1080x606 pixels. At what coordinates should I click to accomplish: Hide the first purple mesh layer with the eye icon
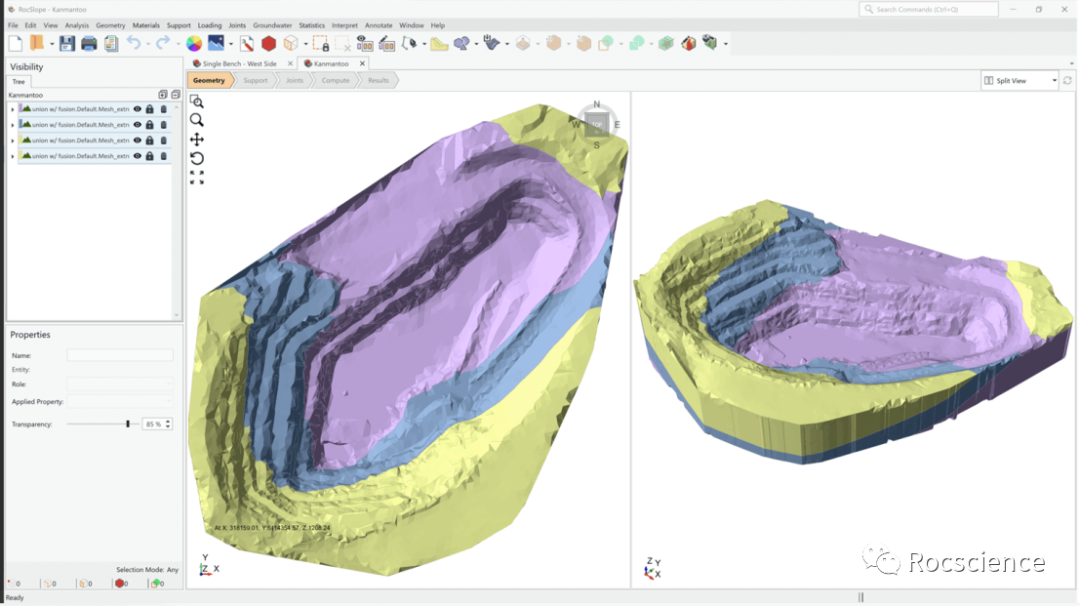pos(138,109)
